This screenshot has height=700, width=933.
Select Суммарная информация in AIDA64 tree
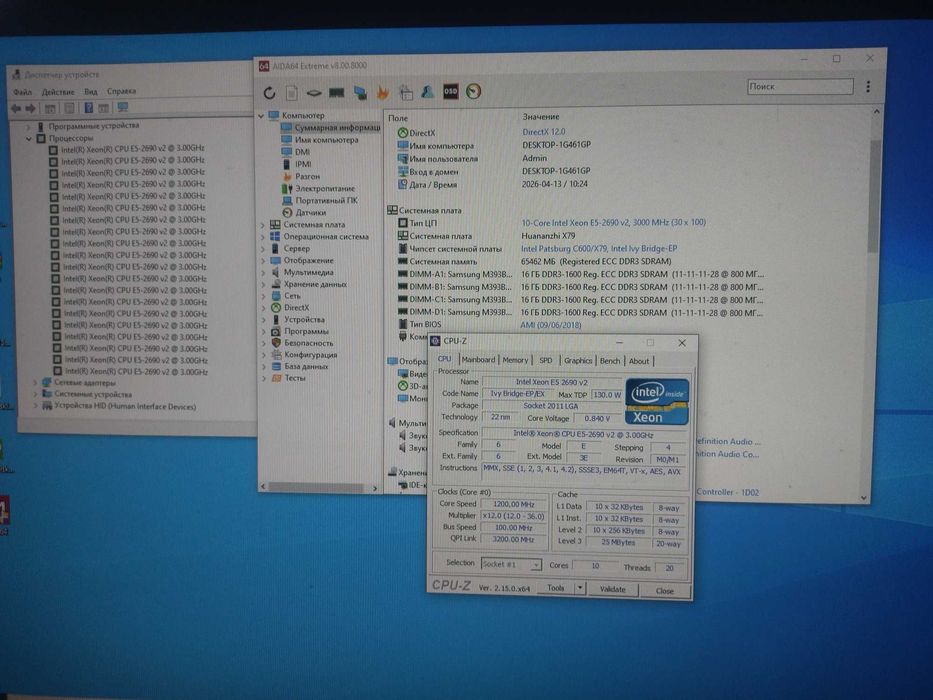click(336, 127)
